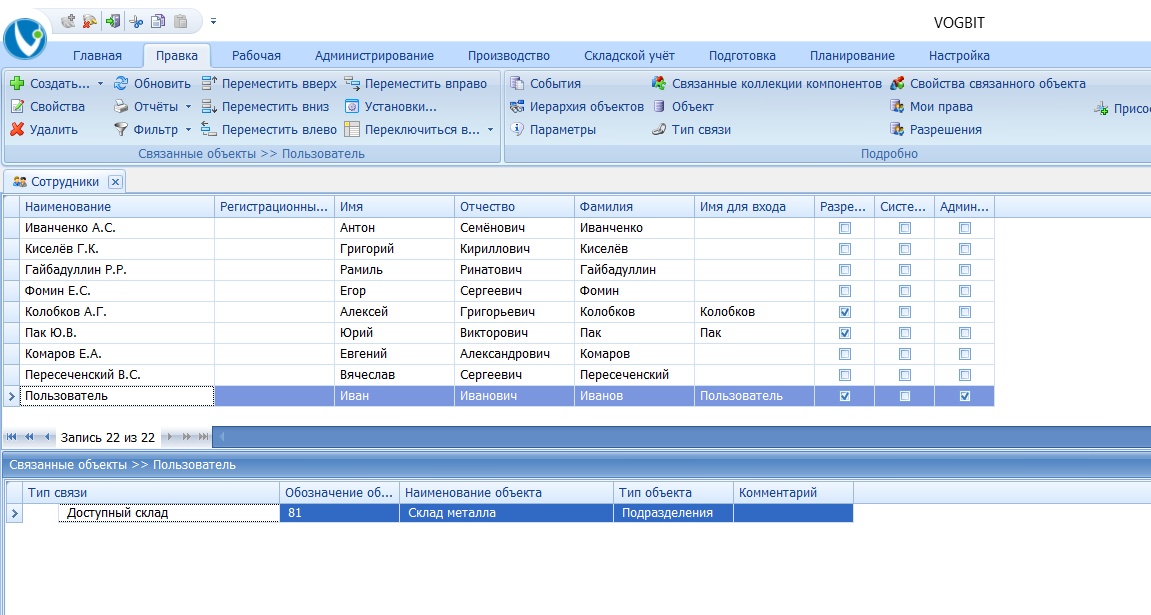The height and width of the screenshot is (615, 1151).
Task: Expand the Создать dropdown arrow
Action: click(99, 84)
